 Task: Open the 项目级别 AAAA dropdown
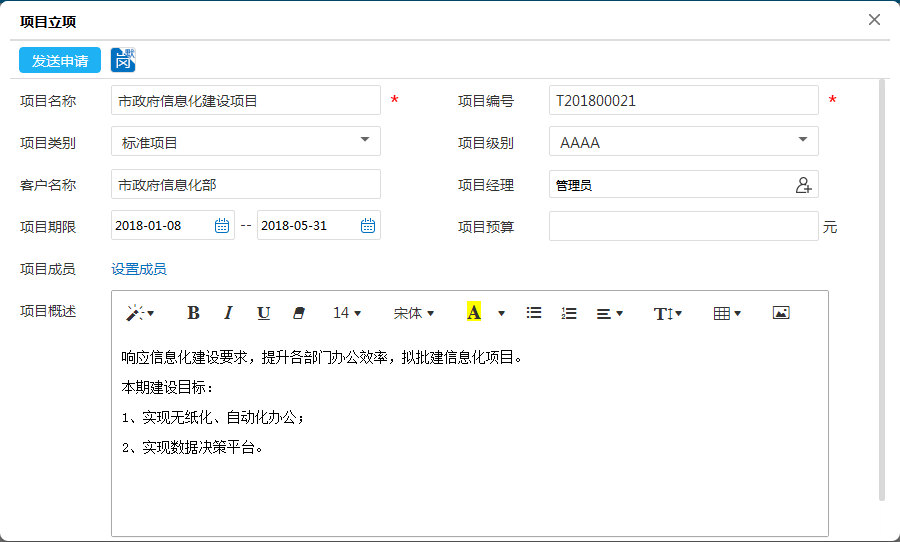803,141
